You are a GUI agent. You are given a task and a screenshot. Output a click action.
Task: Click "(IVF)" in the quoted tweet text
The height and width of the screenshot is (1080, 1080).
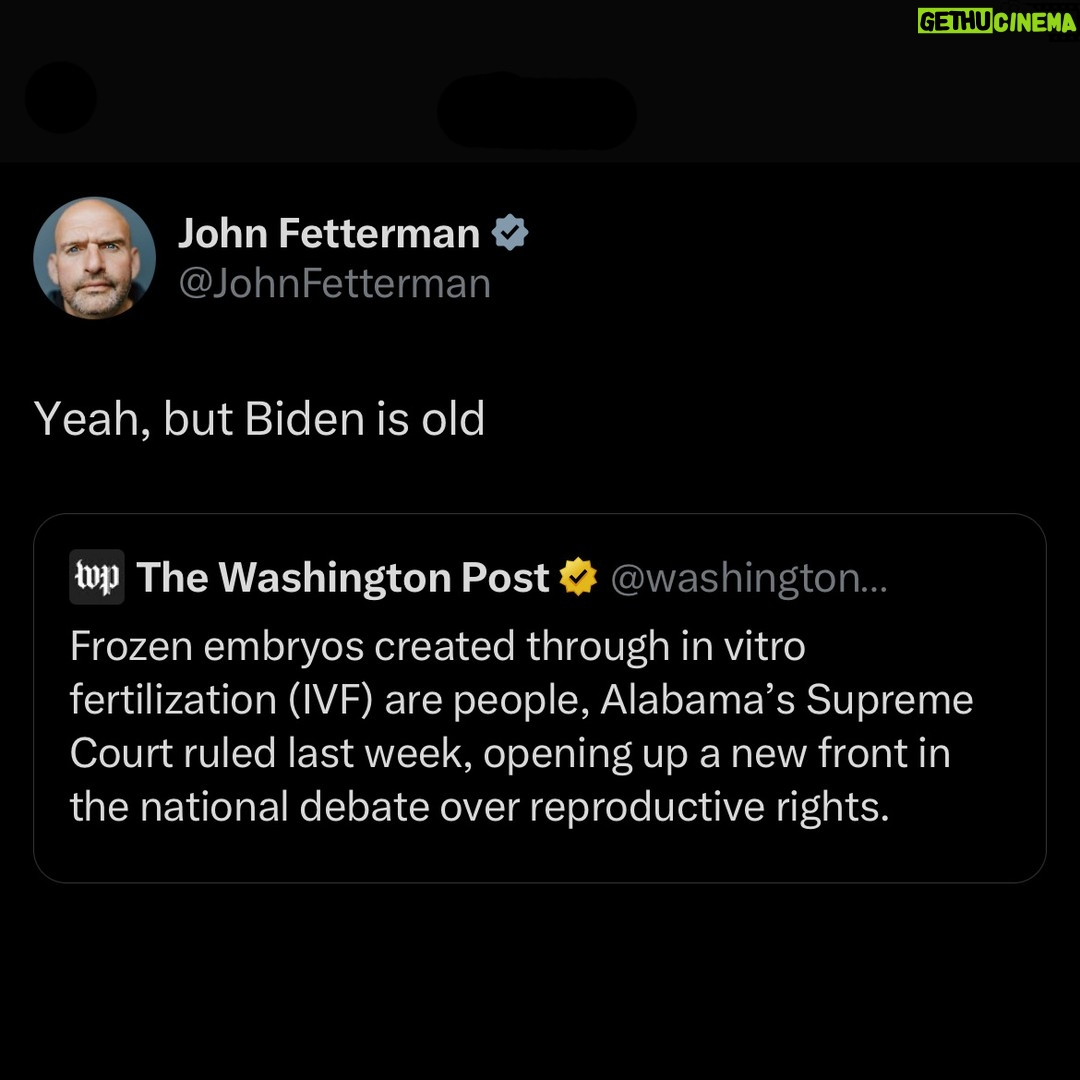click(331, 700)
